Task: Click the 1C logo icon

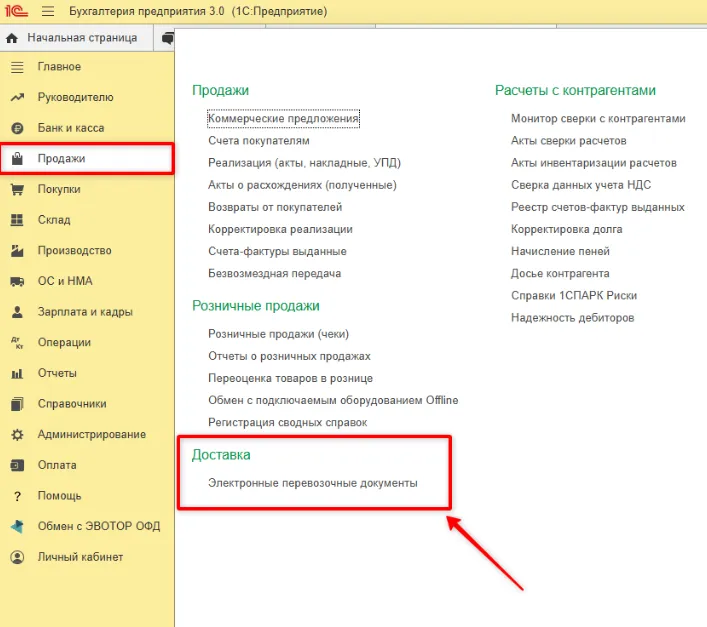Action: [x=16, y=10]
